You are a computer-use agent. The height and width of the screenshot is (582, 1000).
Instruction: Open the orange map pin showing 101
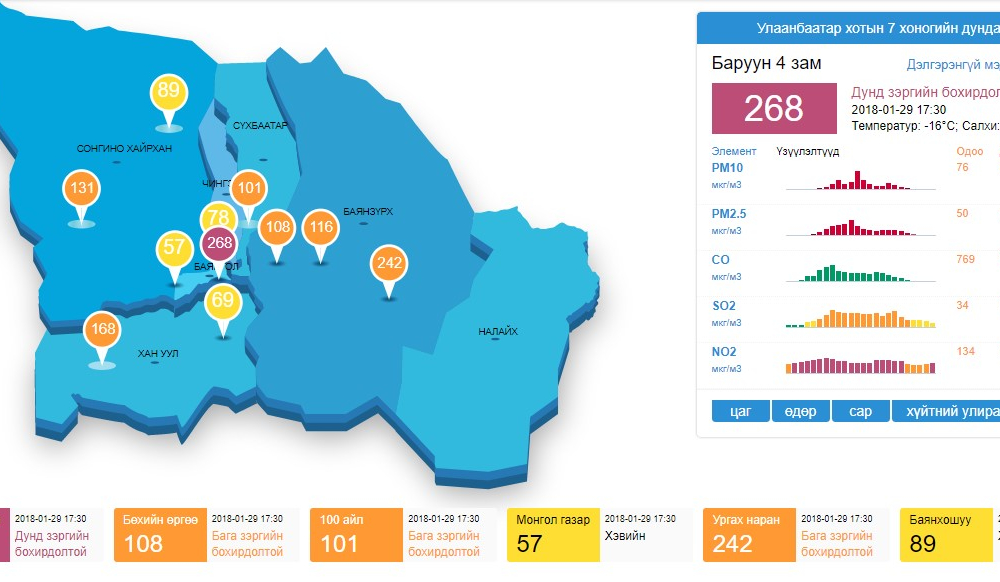[x=249, y=190]
